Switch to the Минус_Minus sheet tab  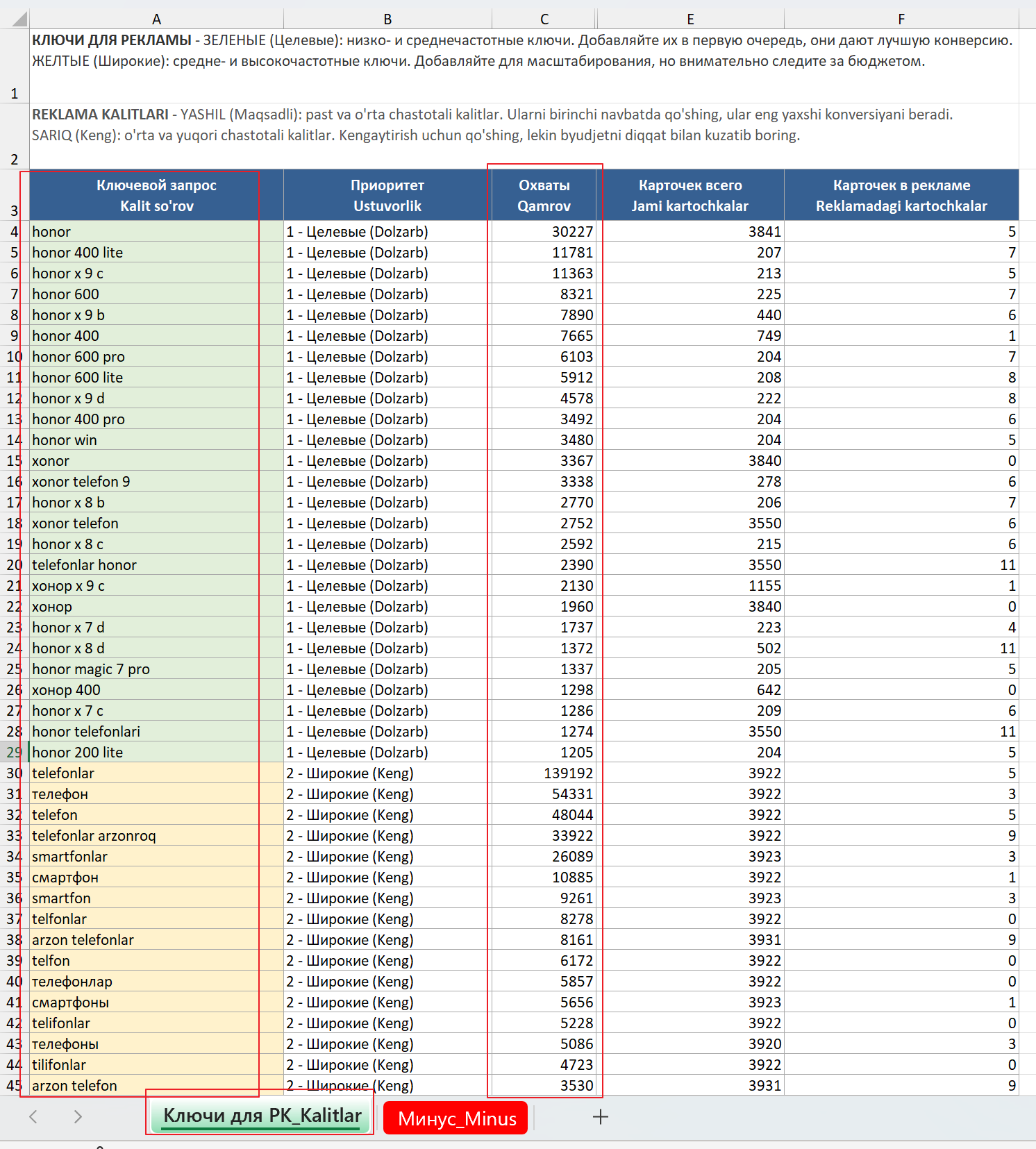click(x=456, y=1118)
